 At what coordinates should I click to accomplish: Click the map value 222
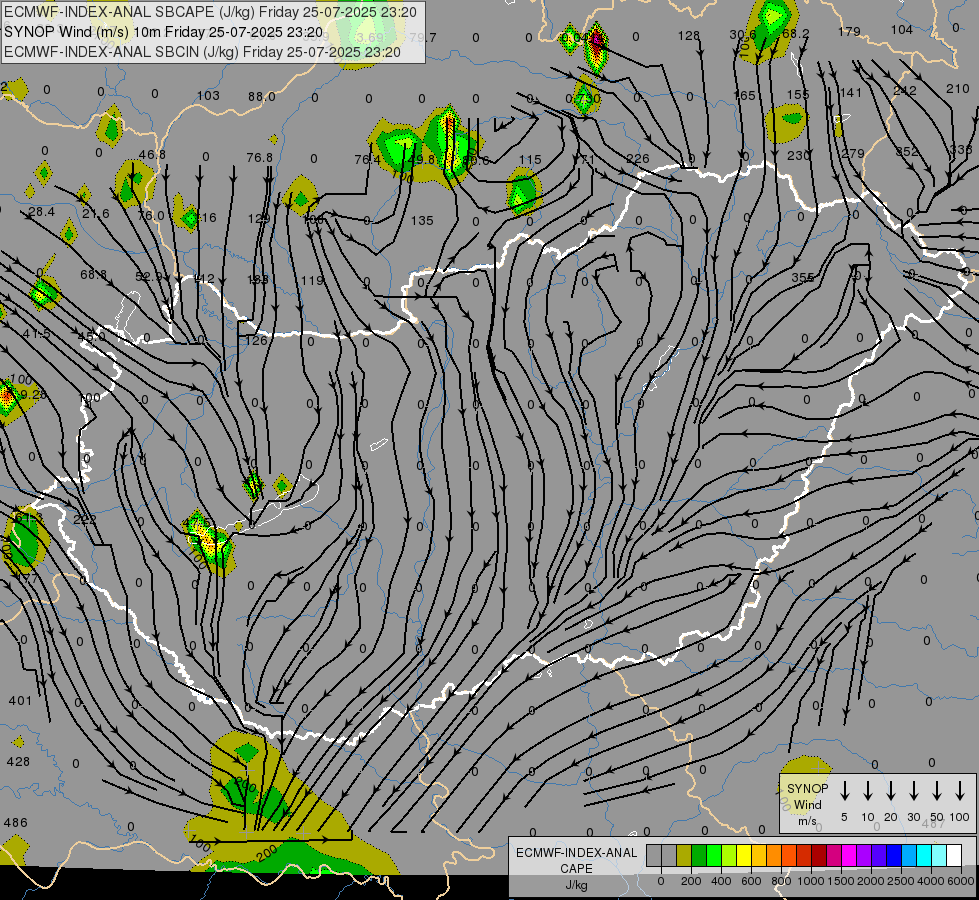pos(85,520)
